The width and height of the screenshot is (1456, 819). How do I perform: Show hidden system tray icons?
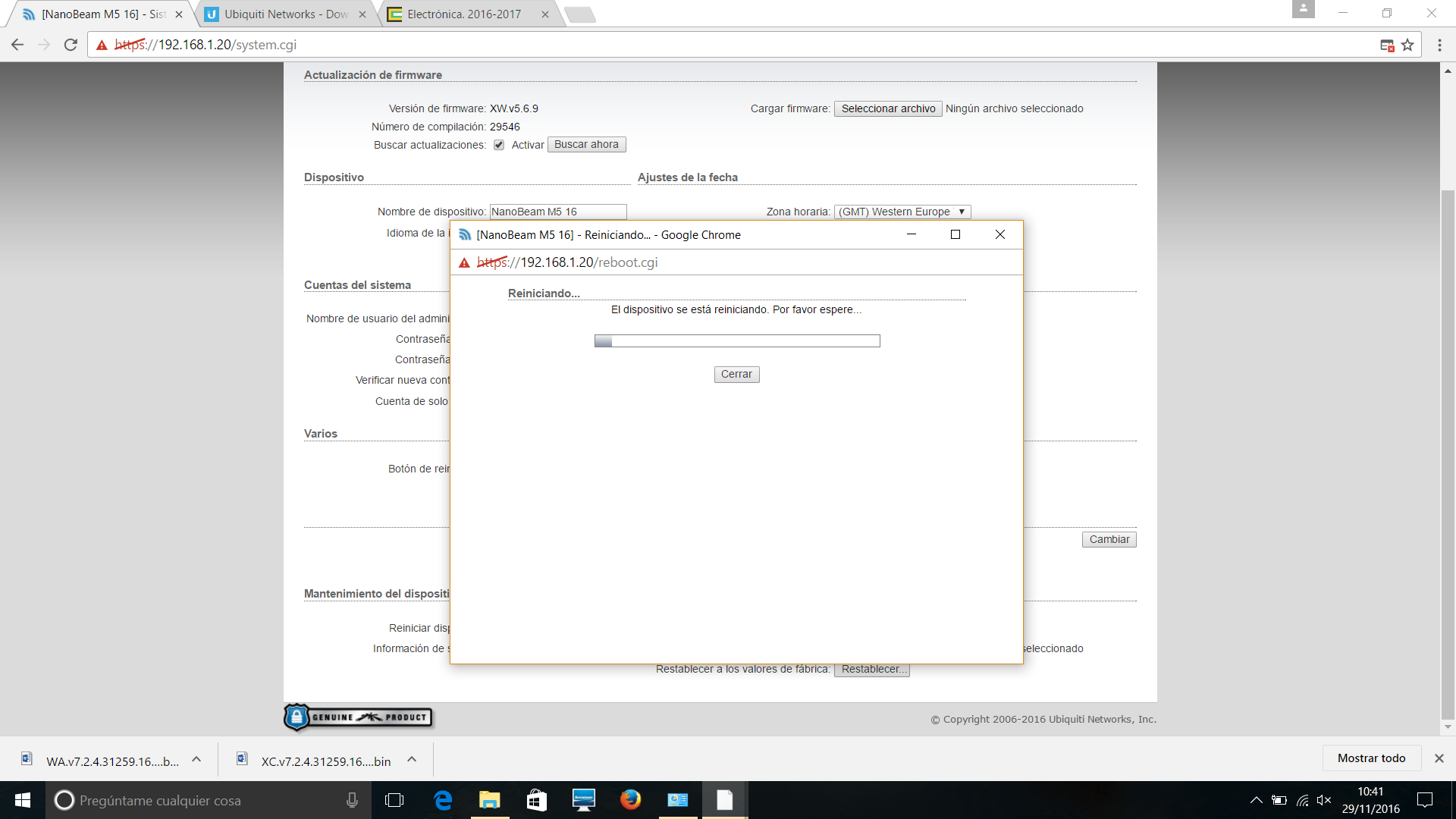1256,800
